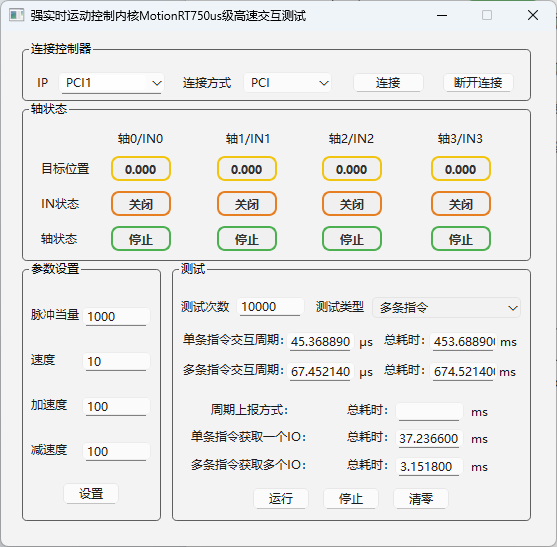Click the IN3 状态 indicator 关闭
557x547 pixels.
coord(461,204)
